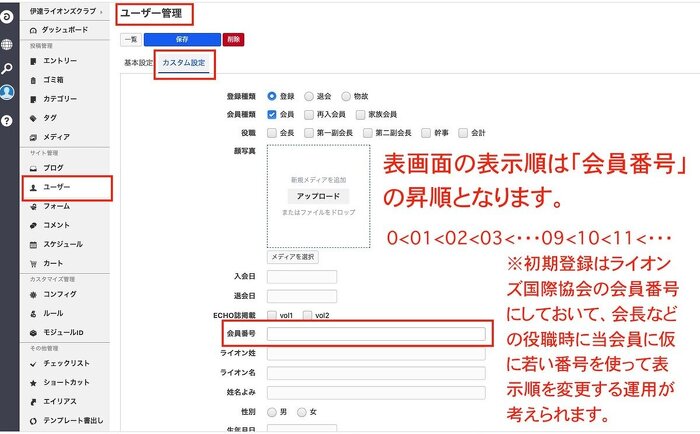Select 退会 radio button
The width and height of the screenshot is (700, 434).
coord(309,96)
